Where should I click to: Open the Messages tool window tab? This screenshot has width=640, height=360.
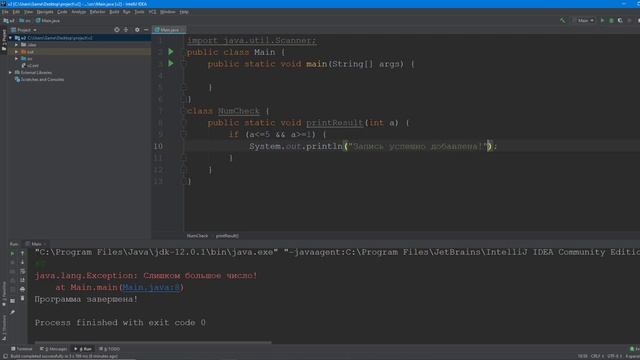53,349
